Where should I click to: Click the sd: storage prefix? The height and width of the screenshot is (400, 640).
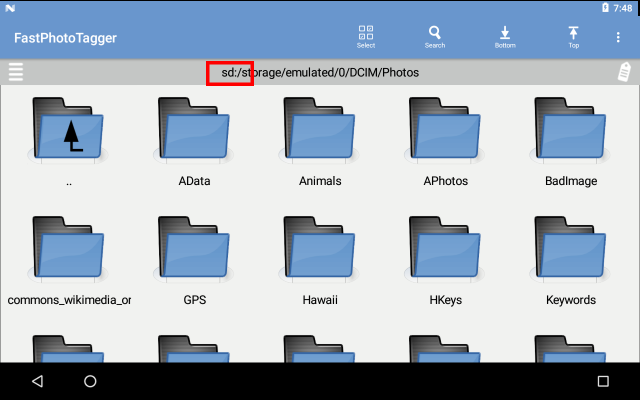pyautogui.click(x=230, y=73)
